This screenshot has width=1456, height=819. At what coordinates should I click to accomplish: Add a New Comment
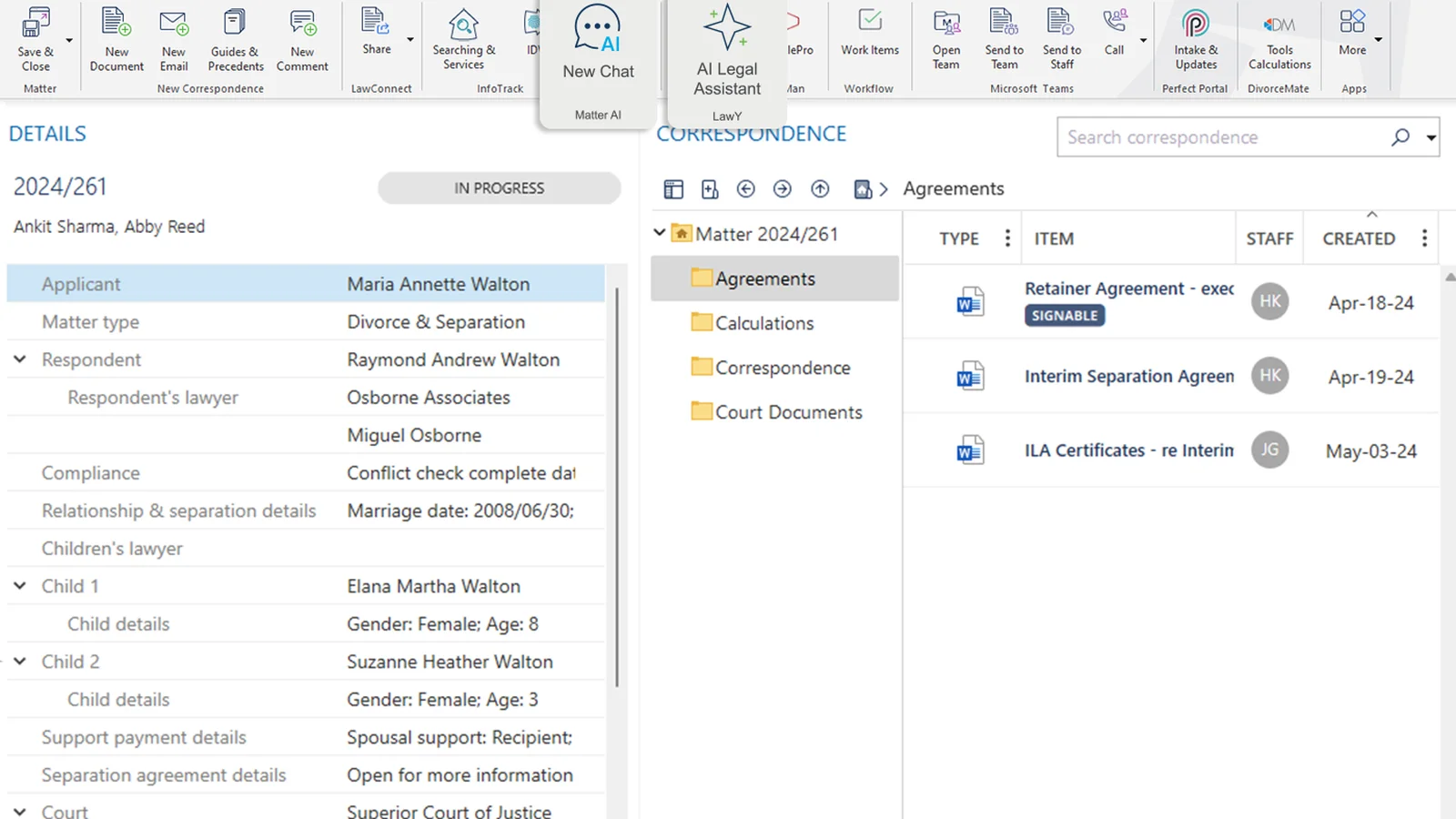click(x=302, y=39)
